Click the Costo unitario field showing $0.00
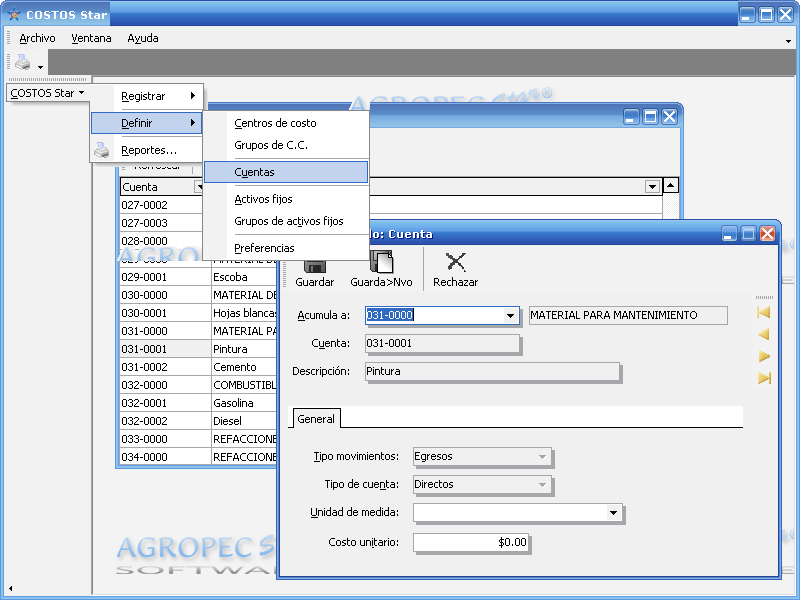This screenshot has width=800, height=600. [471, 542]
